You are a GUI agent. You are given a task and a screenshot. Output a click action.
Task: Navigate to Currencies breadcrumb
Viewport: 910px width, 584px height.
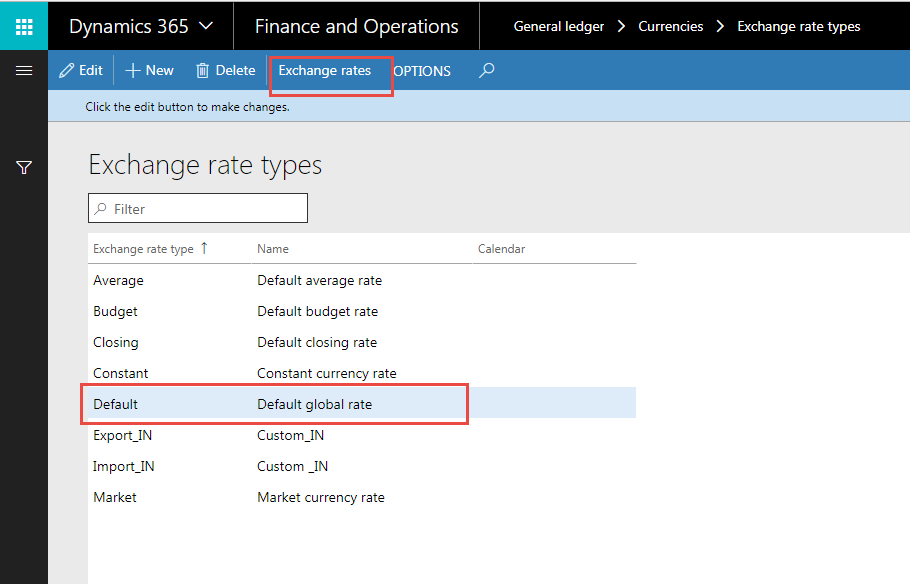point(670,26)
